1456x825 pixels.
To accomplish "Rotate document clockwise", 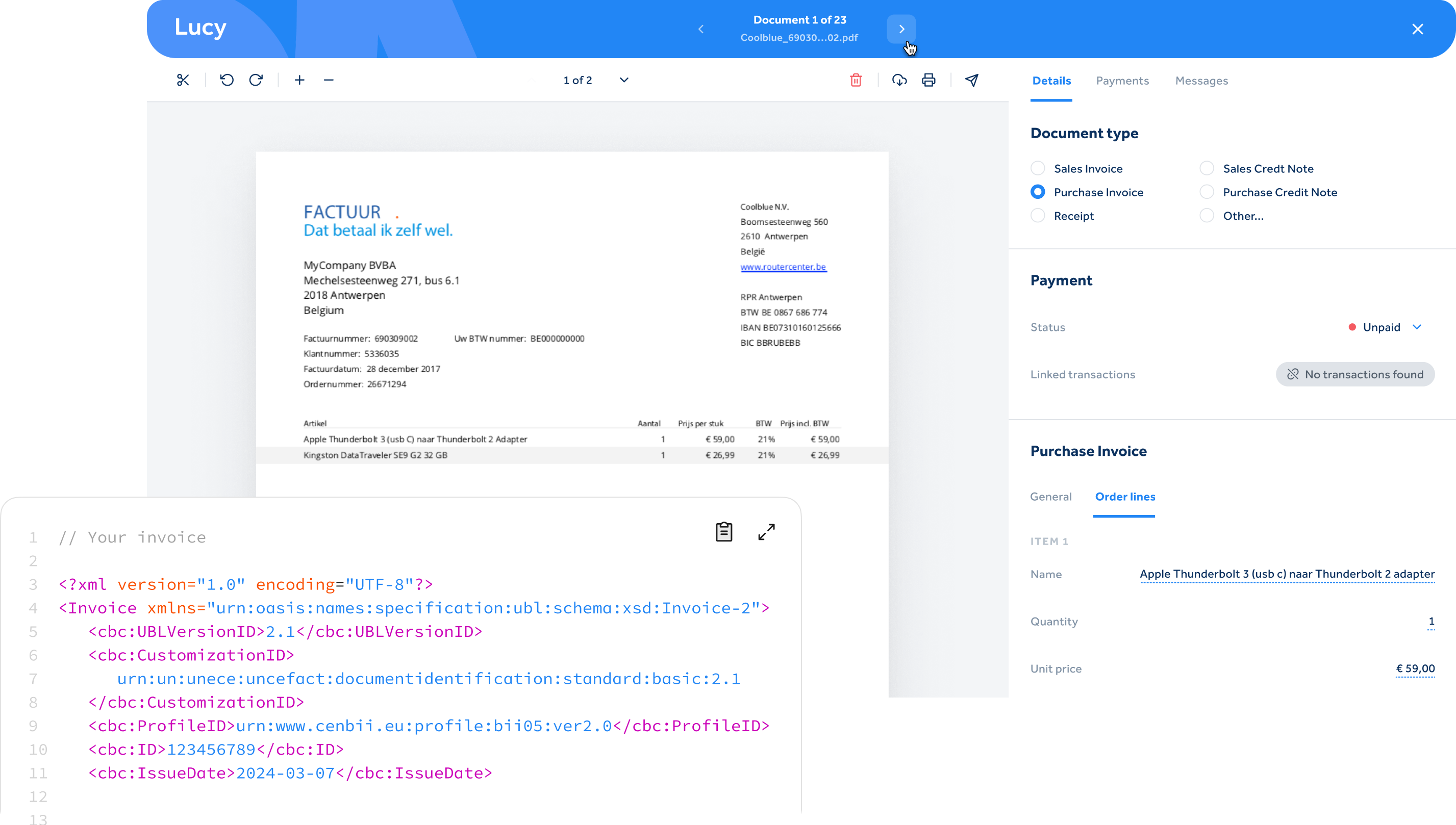I will (256, 80).
